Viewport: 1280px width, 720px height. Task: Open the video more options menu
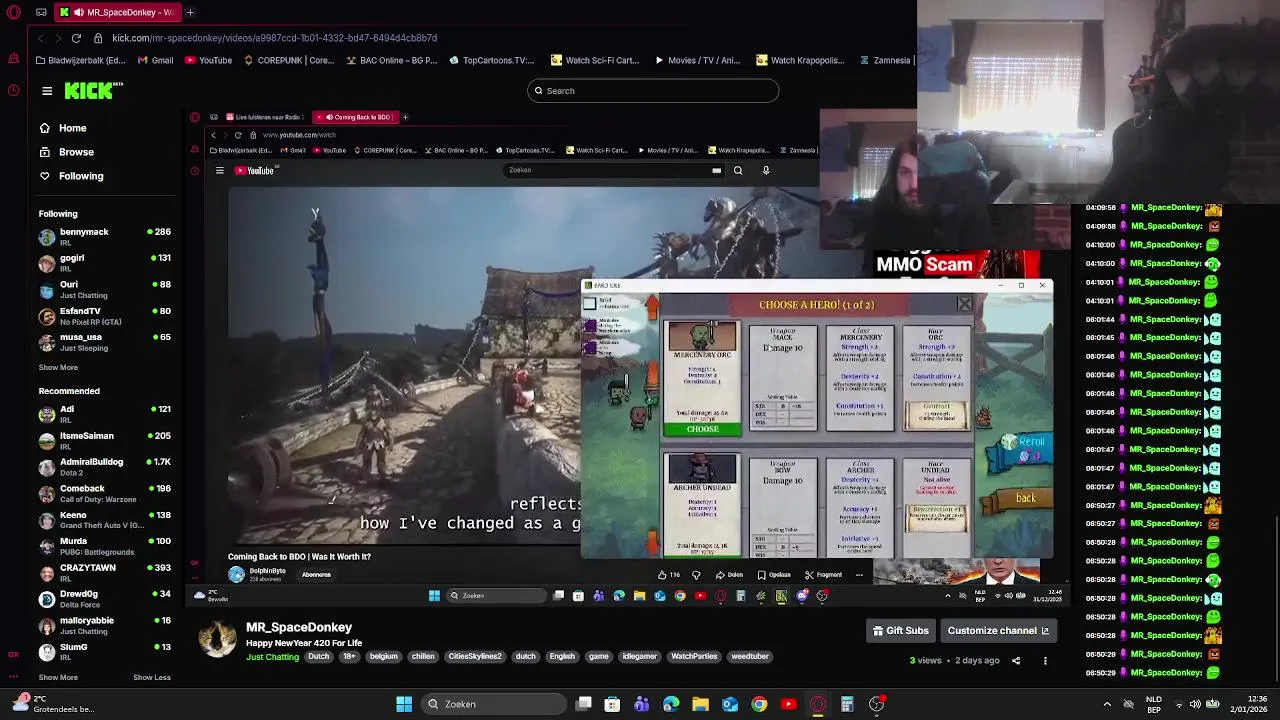(1045, 661)
